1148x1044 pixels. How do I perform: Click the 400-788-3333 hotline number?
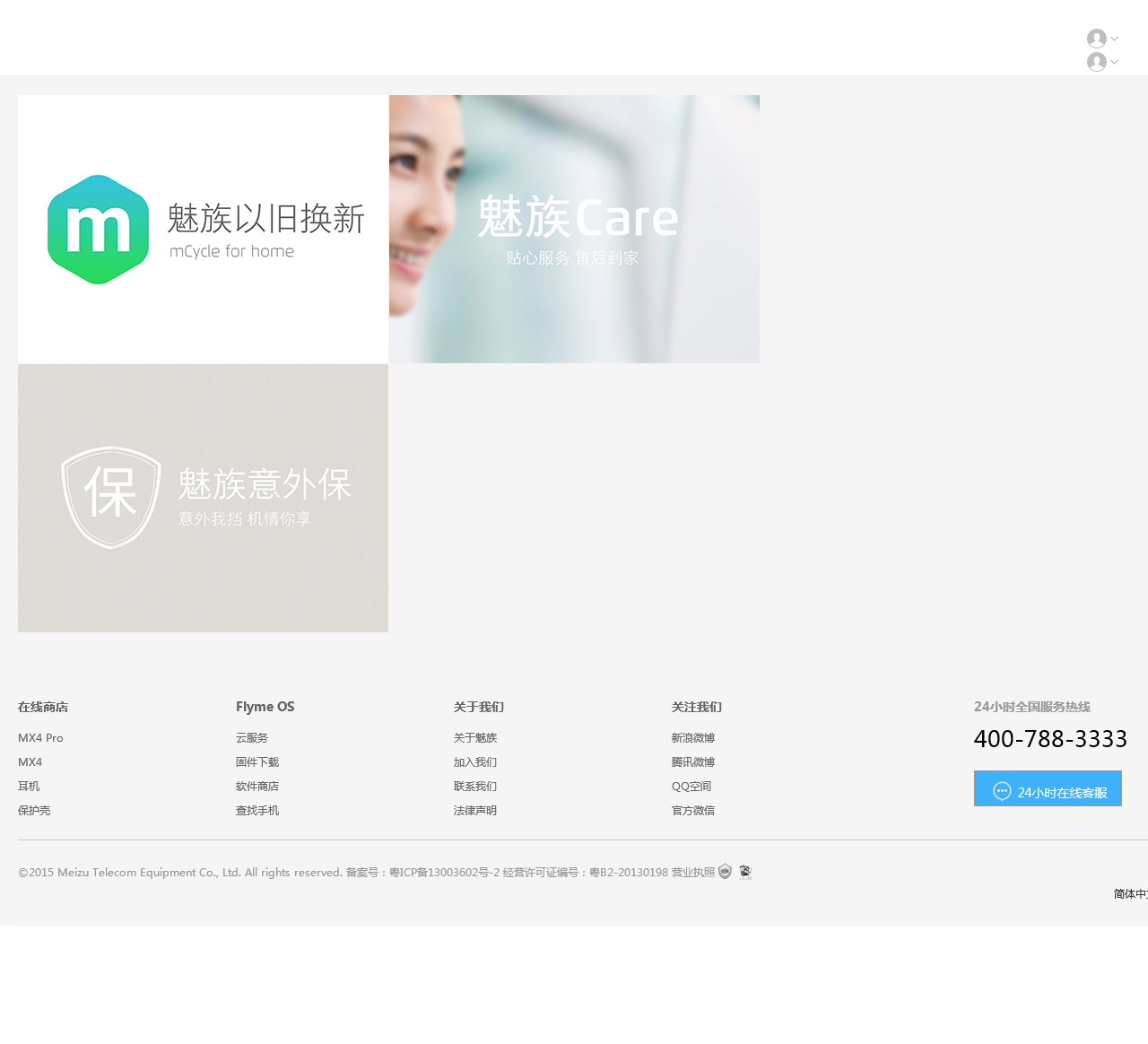[x=1050, y=739]
